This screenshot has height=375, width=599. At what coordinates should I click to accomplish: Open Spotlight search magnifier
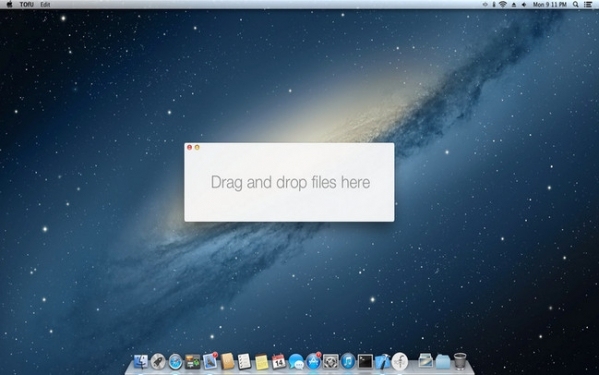point(575,5)
